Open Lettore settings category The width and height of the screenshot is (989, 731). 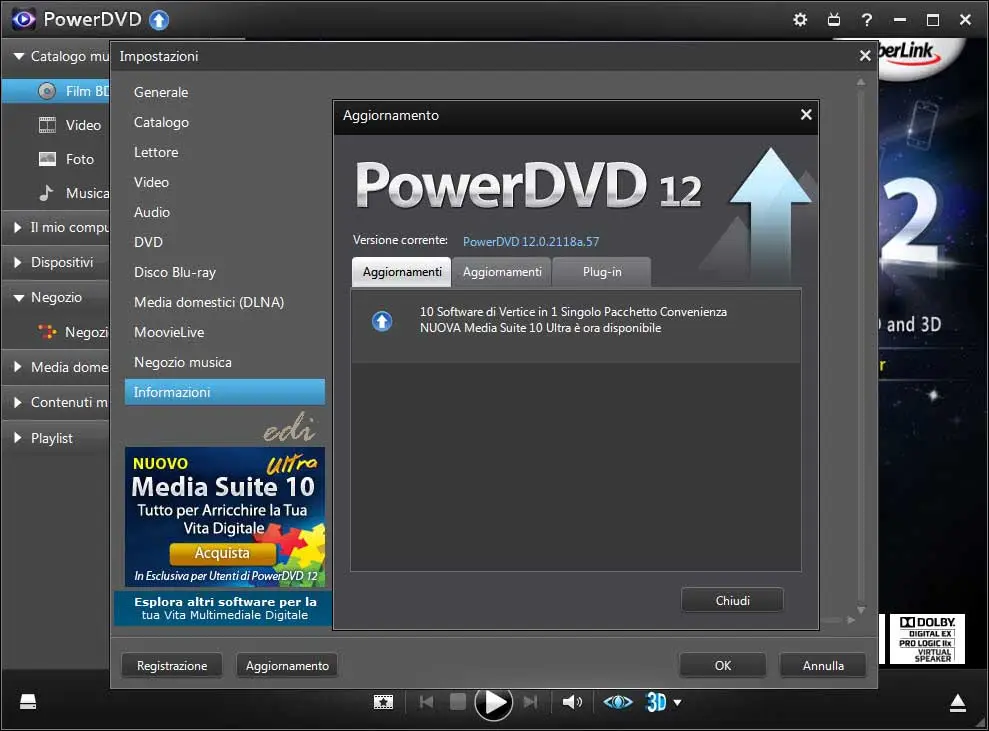(x=225, y=152)
